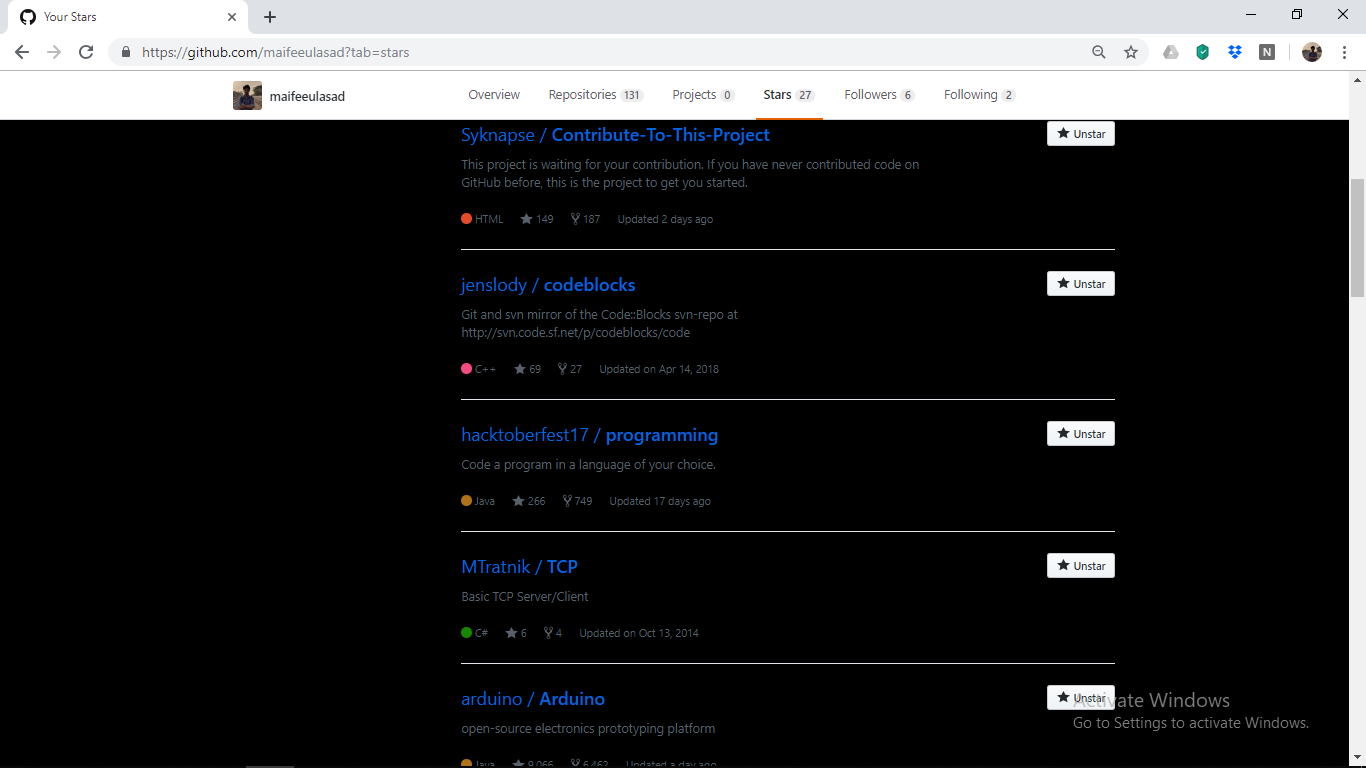
Task: Click the browser forward arrow
Action: point(54,52)
